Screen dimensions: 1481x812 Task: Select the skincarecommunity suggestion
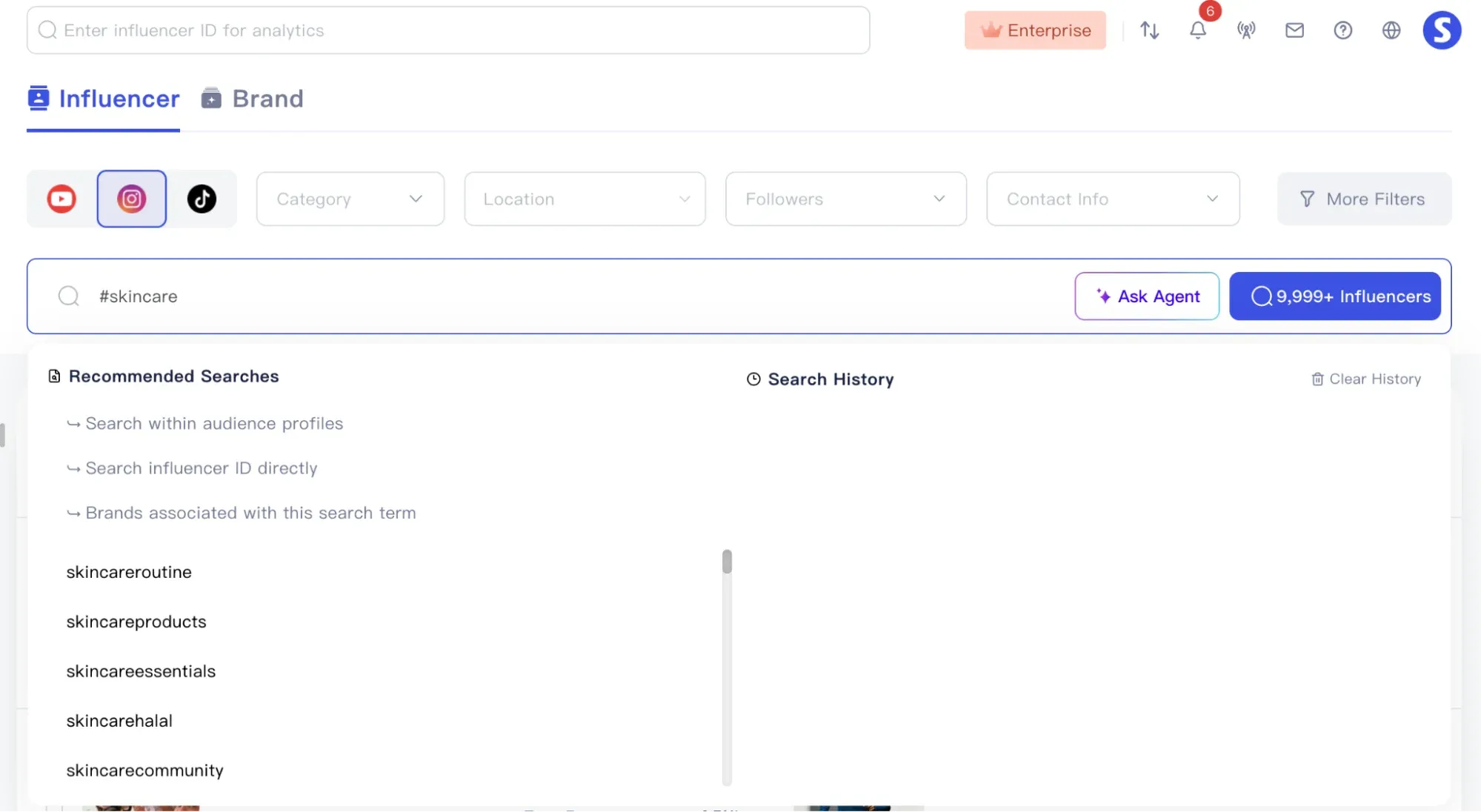coord(144,771)
